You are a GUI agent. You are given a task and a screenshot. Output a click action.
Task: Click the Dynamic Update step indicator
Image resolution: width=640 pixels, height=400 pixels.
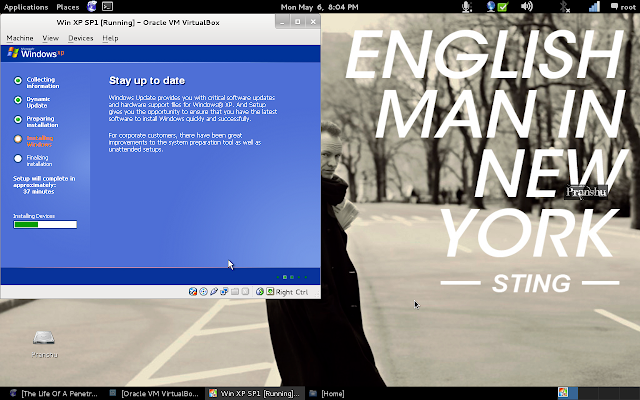(x=18, y=100)
